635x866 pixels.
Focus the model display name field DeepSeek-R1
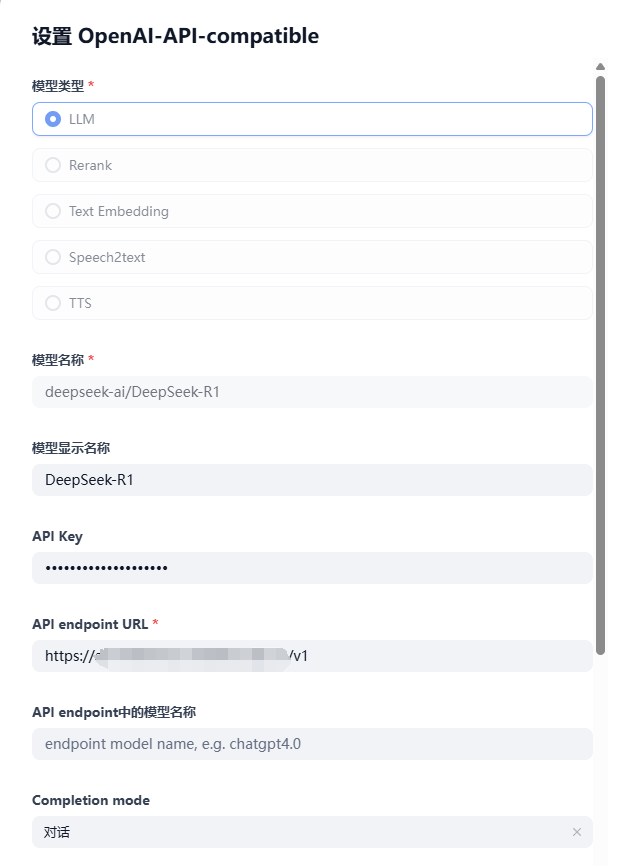coord(312,480)
